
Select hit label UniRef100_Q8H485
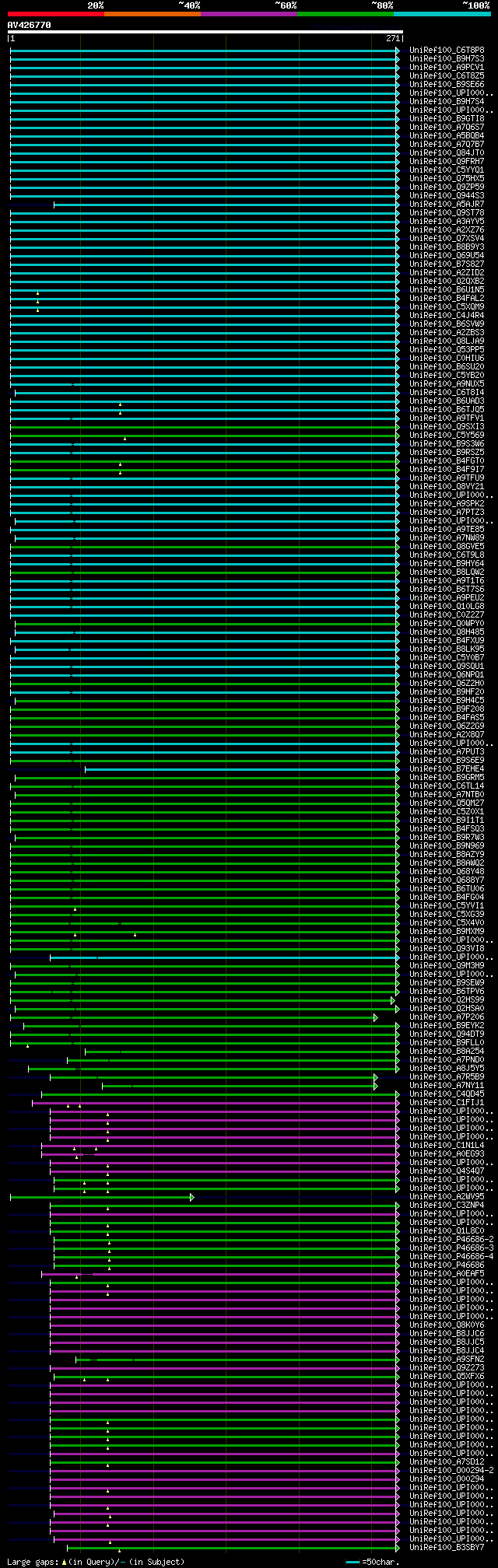pos(447,632)
